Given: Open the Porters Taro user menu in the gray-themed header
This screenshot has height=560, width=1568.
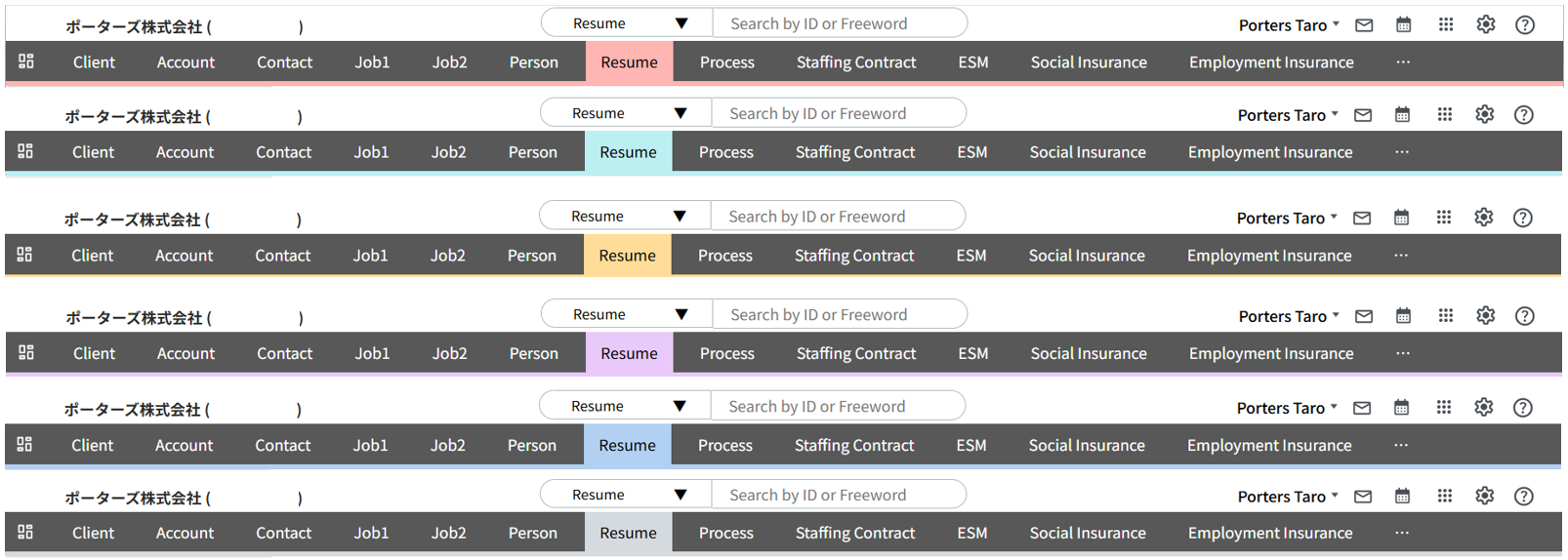Looking at the screenshot, I should tap(1288, 497).
